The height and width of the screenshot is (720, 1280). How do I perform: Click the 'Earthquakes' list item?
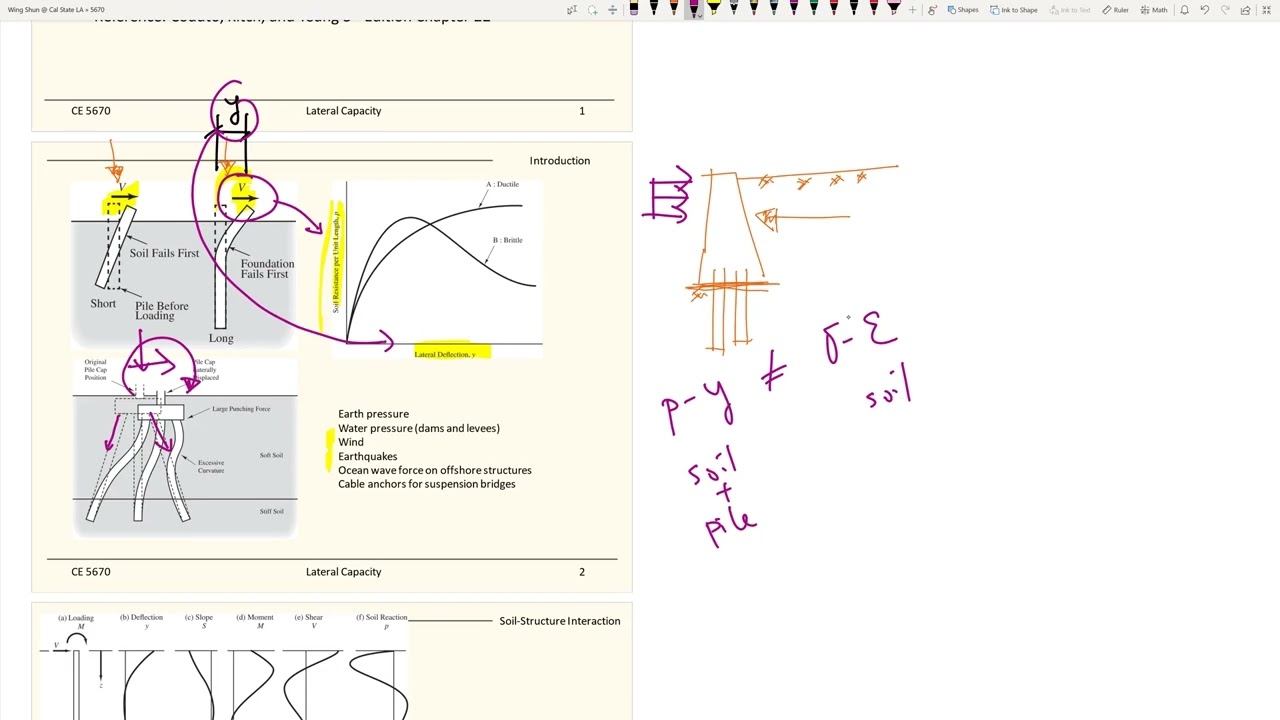[x=368, y=456]
